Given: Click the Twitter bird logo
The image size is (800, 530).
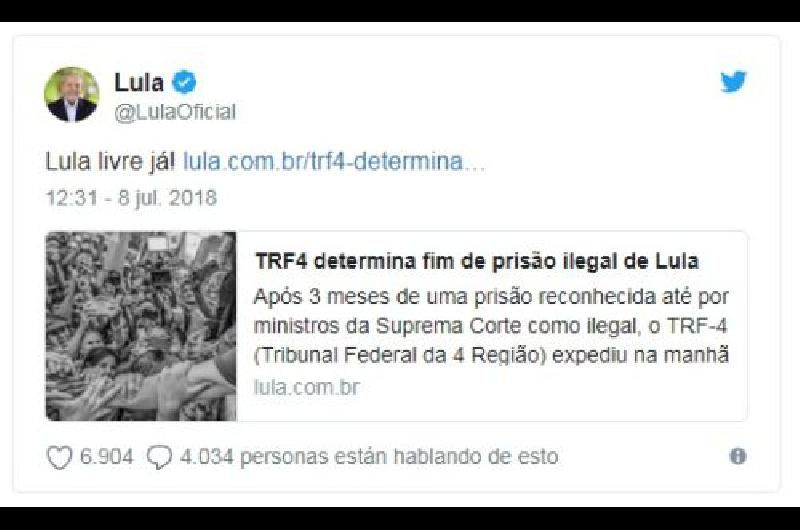Looking at the screenshot, I should point(733,82).
